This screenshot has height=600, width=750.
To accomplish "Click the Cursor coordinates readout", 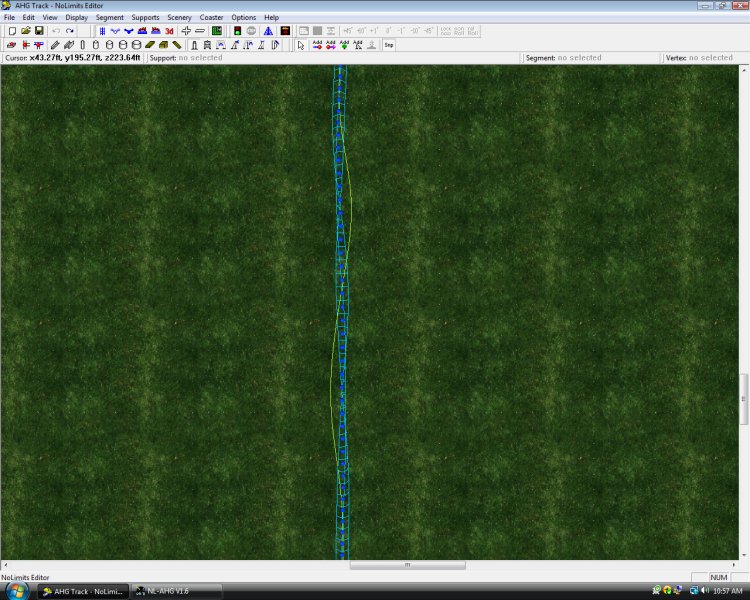I will [x=73, y=58].
